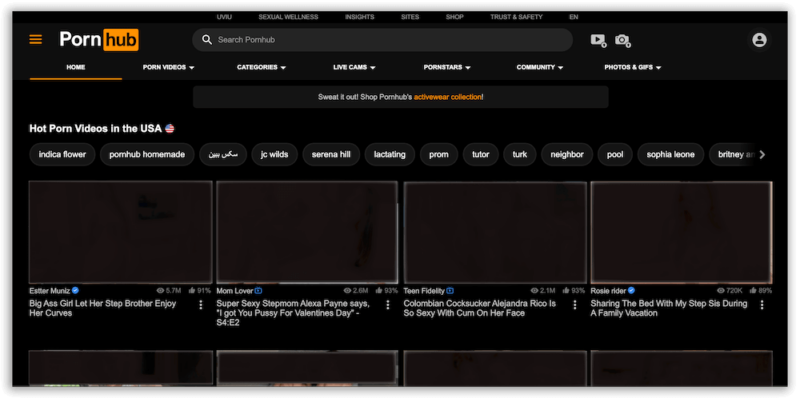Select the sophia leone tag chip
The width and height of the screenshot is (800, 398).
(x=670, y=155)
